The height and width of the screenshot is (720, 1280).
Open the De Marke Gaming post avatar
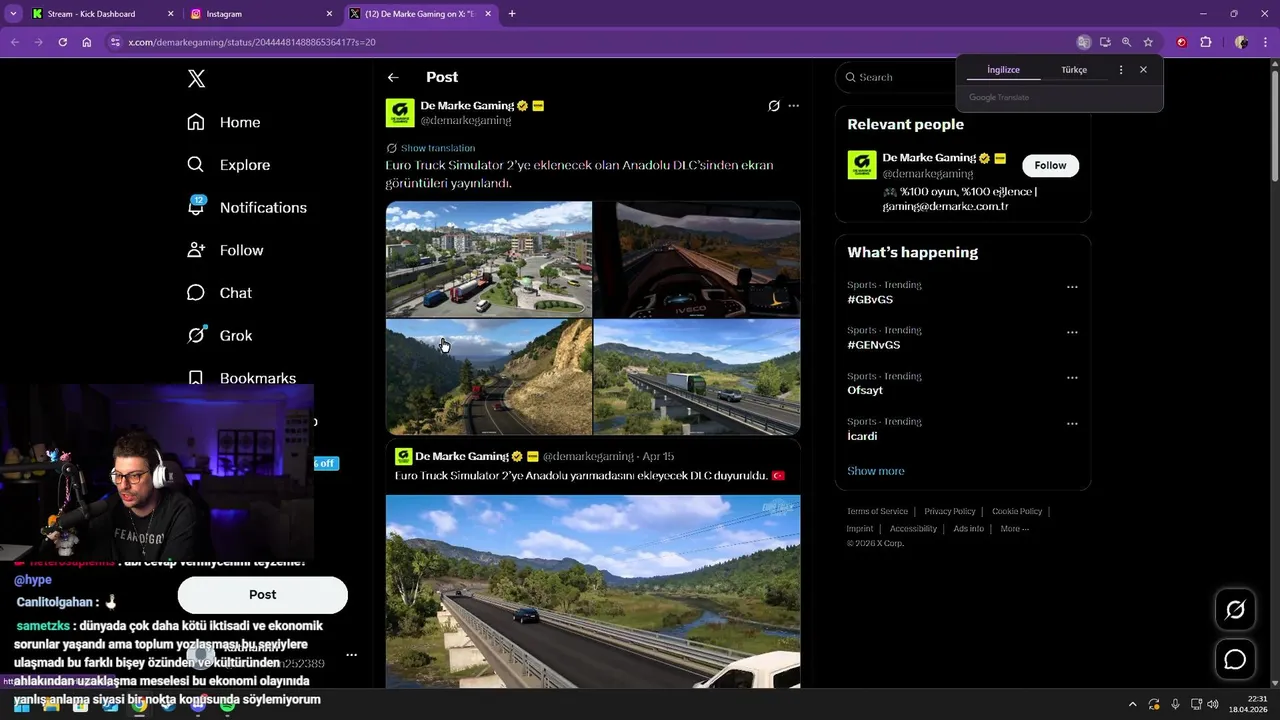(400, 113)
